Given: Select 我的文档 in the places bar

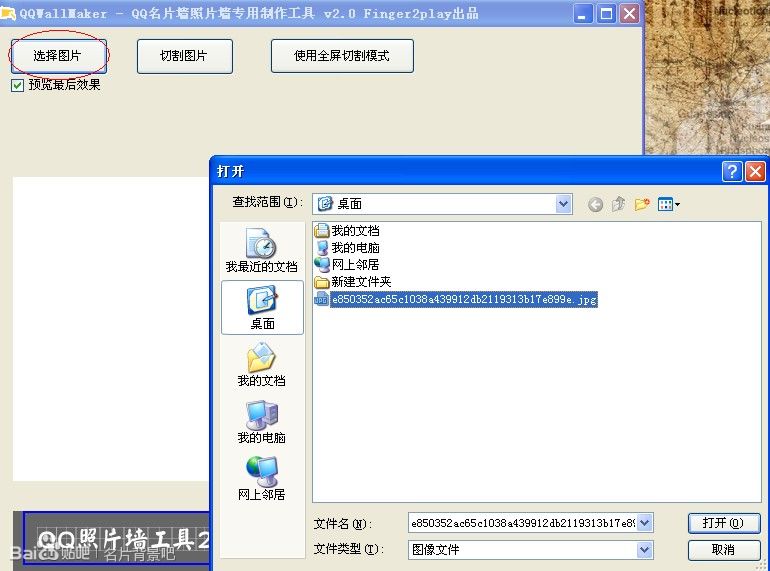Looking at the screenshot, I should [x=262, y=364].
